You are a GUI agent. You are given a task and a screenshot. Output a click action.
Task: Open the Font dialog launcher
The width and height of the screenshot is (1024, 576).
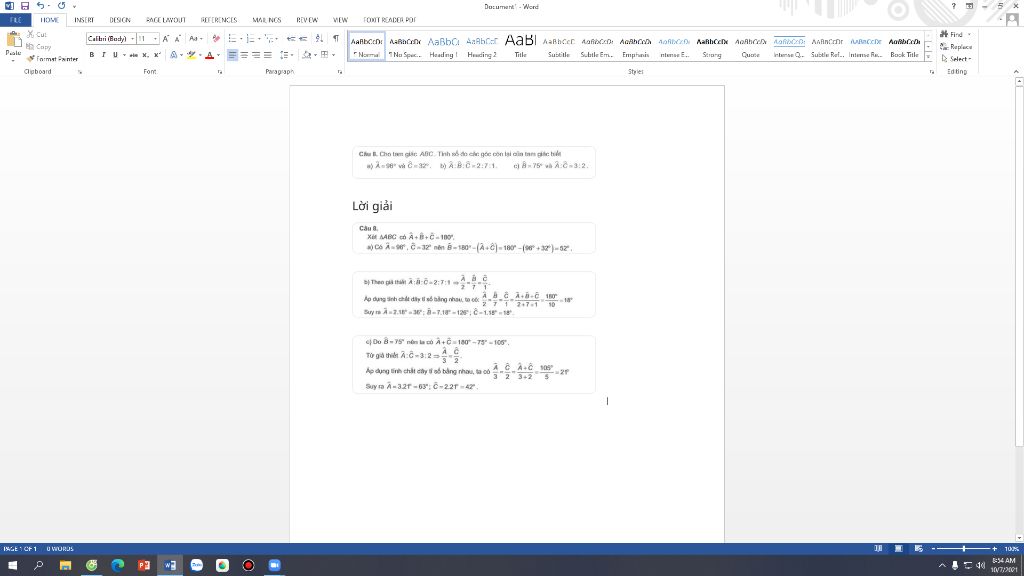(x=219, y=72)
